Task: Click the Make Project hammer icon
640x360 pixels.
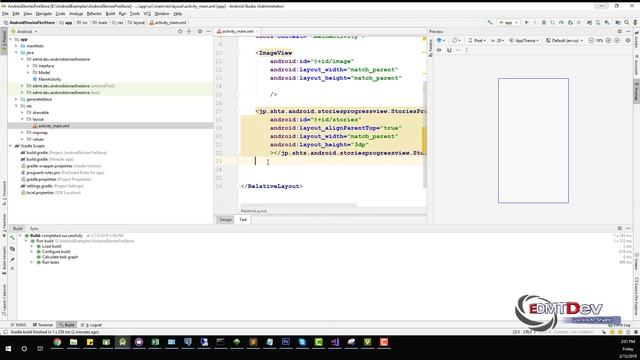Action: point(490,22)
